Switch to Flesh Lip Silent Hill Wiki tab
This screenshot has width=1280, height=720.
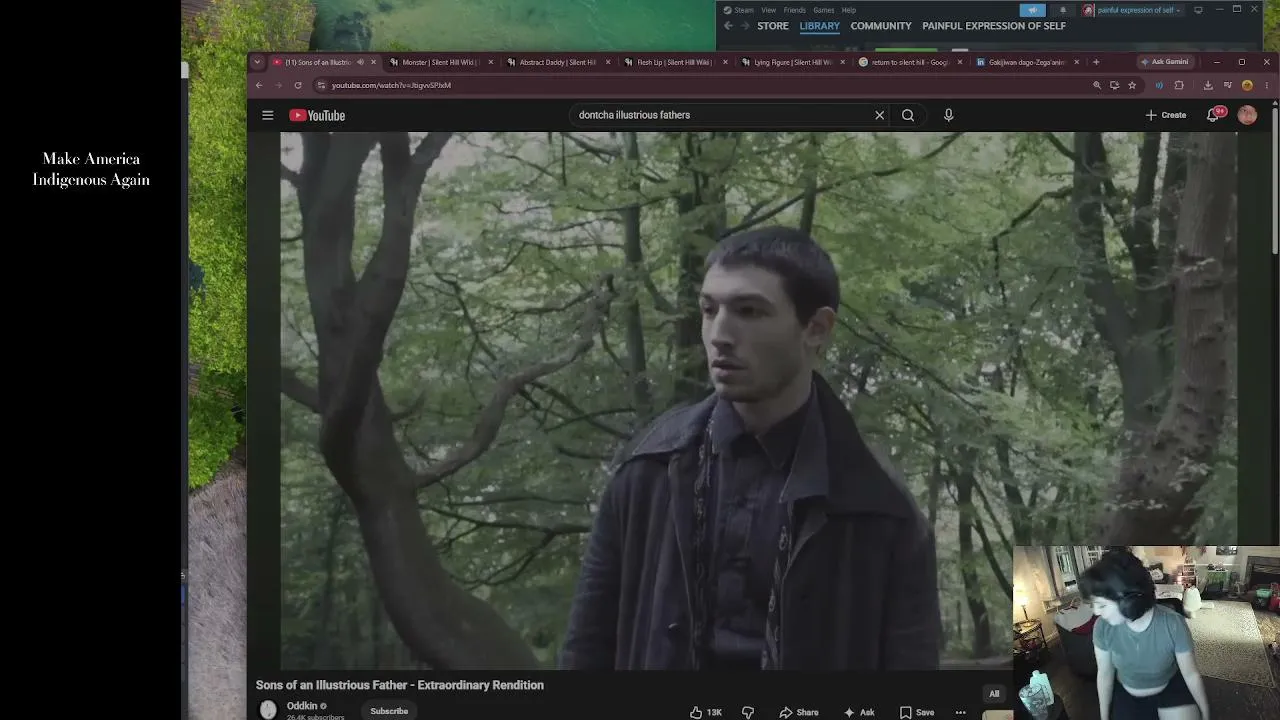click(x=675, y=62)
